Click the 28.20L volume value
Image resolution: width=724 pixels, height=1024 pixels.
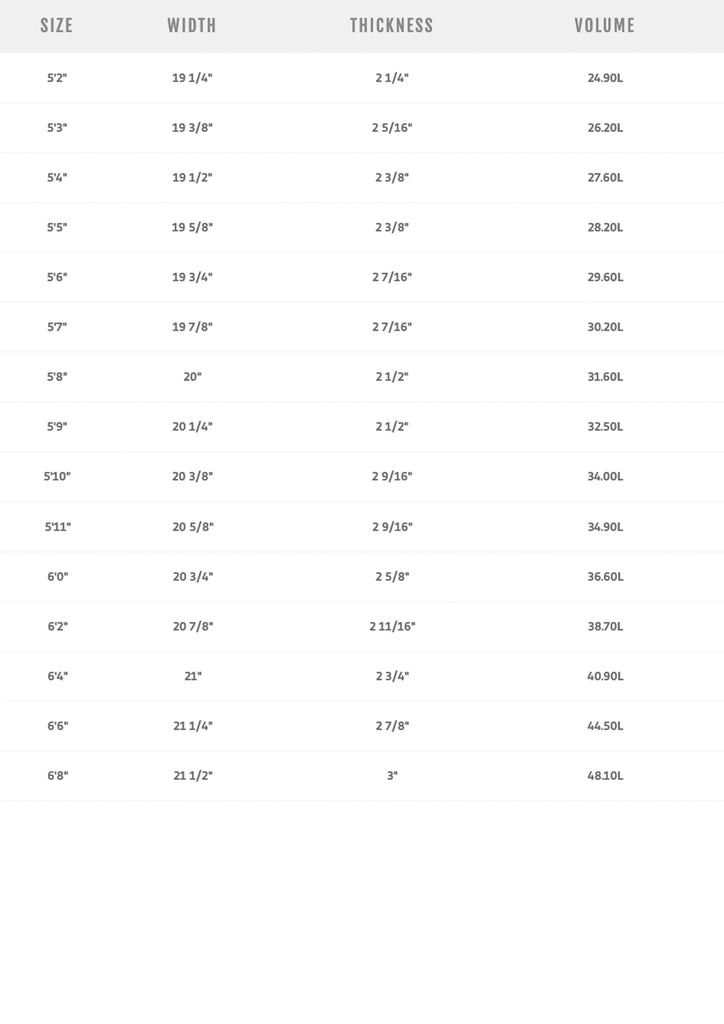[x=605, y=227]
